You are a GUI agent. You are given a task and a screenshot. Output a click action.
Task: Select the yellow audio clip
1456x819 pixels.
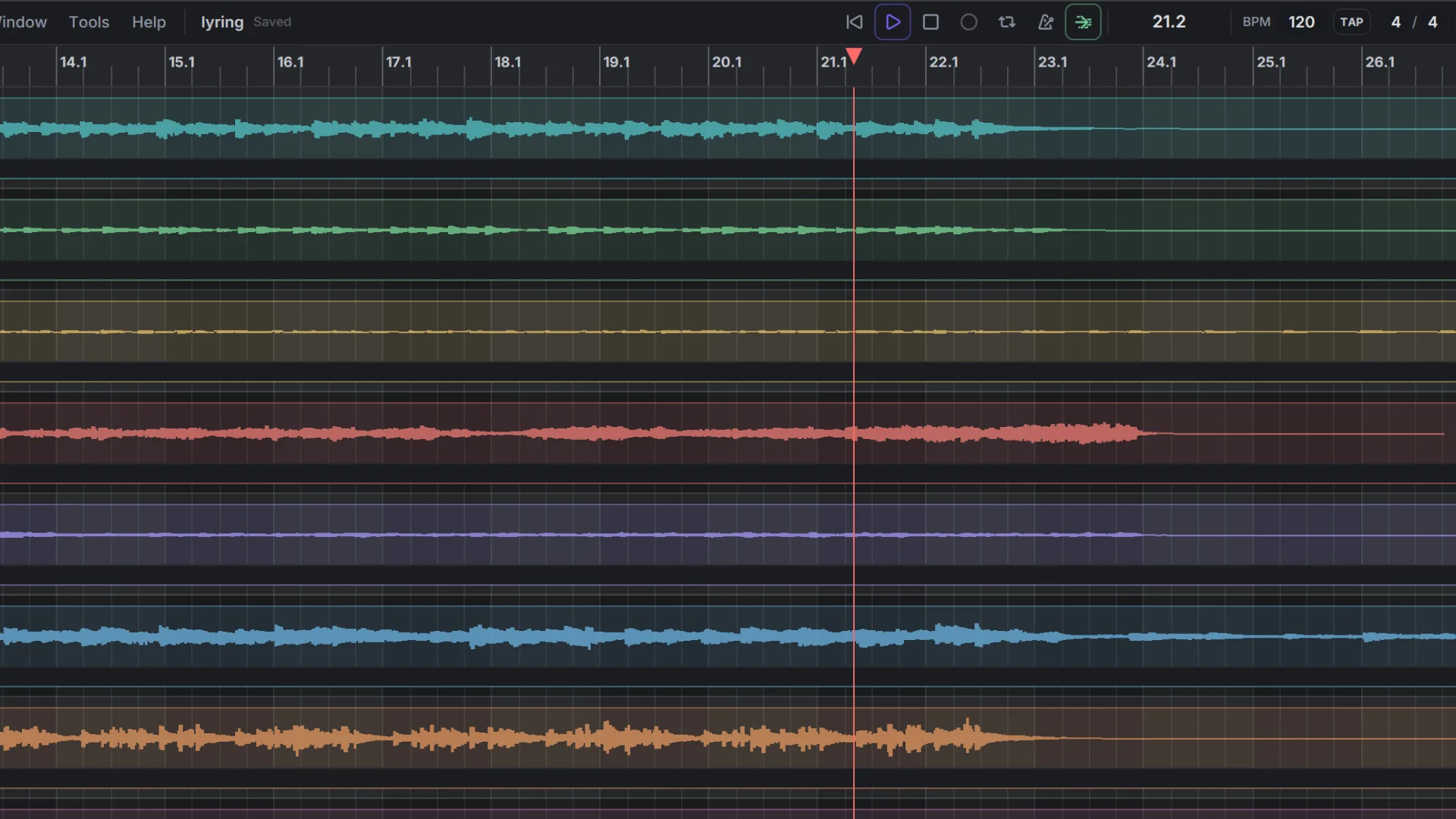pos(728,331)
